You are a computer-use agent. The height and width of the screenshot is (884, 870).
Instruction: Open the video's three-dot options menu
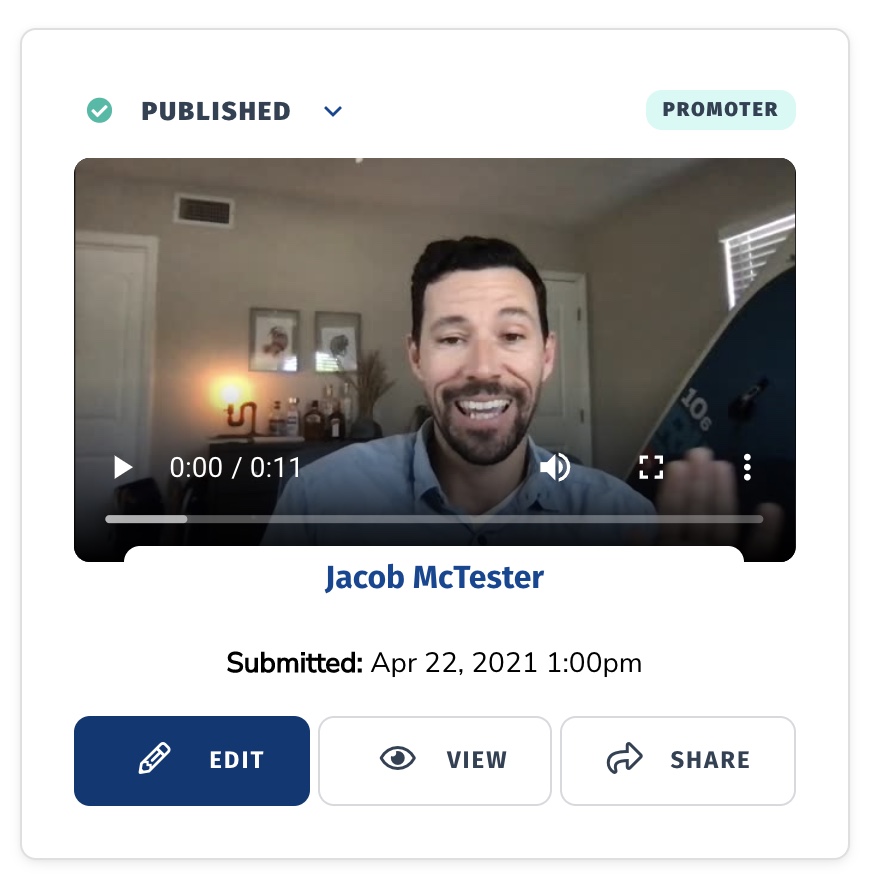tap(747, 467)
